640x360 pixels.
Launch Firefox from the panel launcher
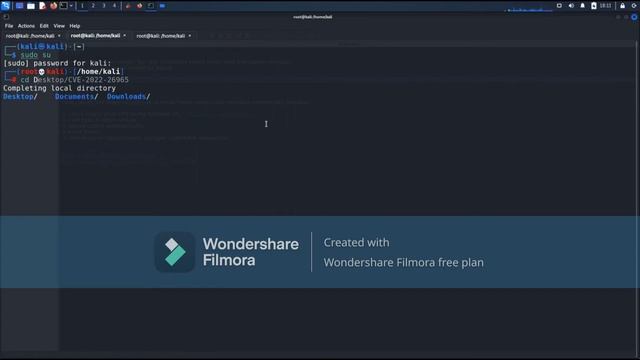[x=53, y=6]
